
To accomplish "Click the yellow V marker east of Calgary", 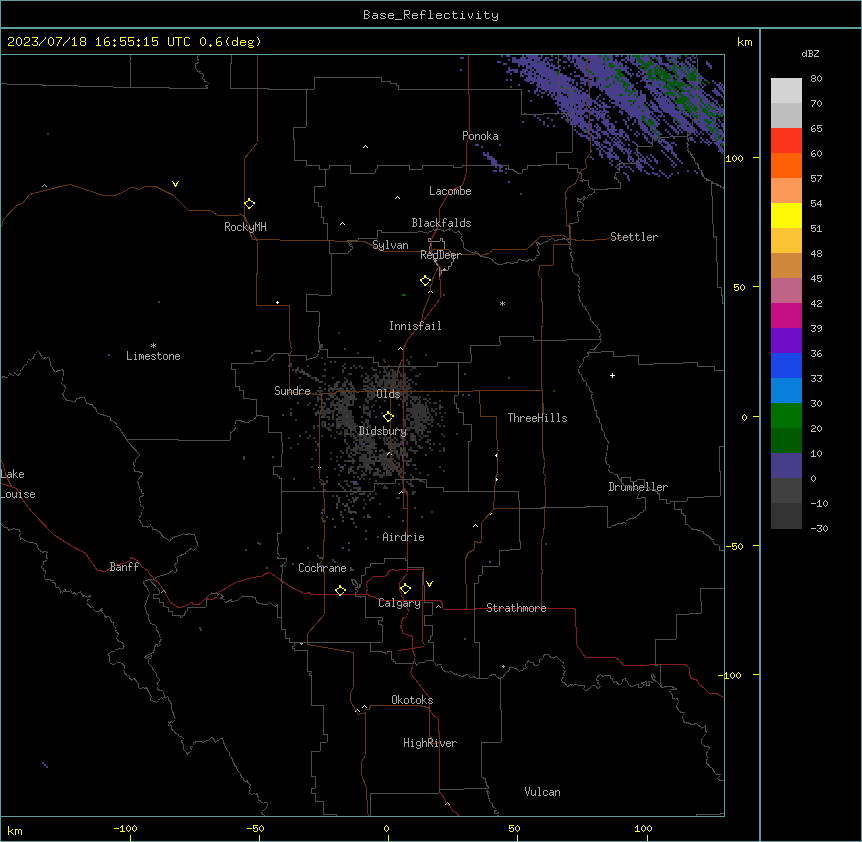I will [429, 584].
